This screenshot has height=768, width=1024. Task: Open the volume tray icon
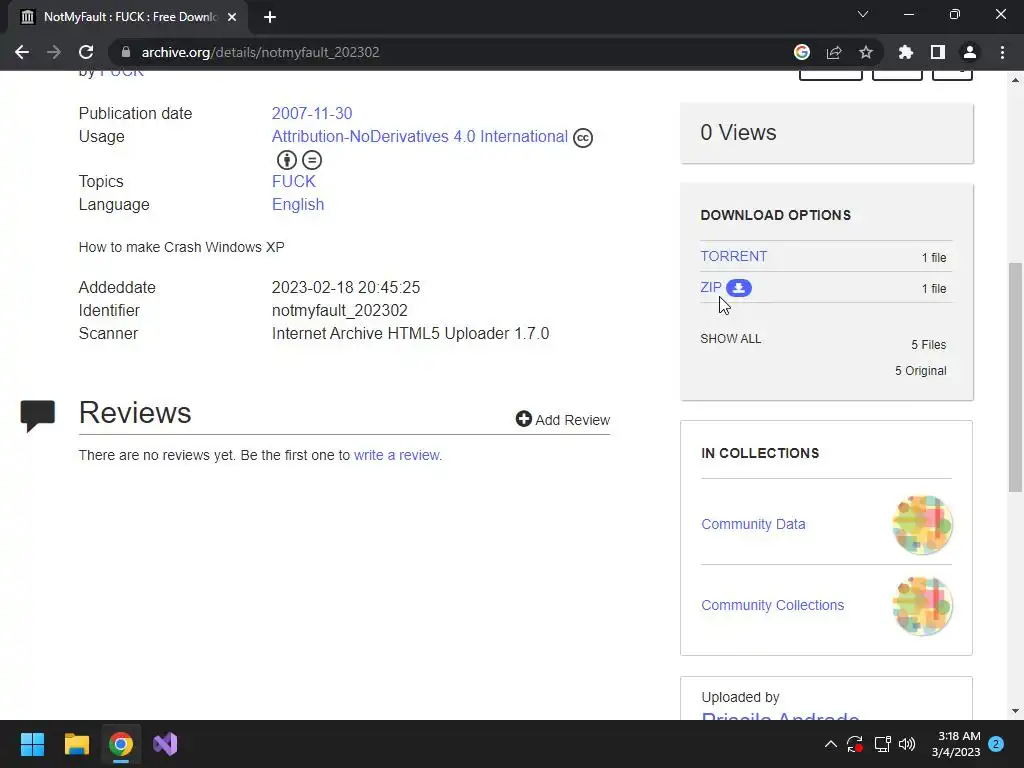pyautogui.click(x=907, y=744)
